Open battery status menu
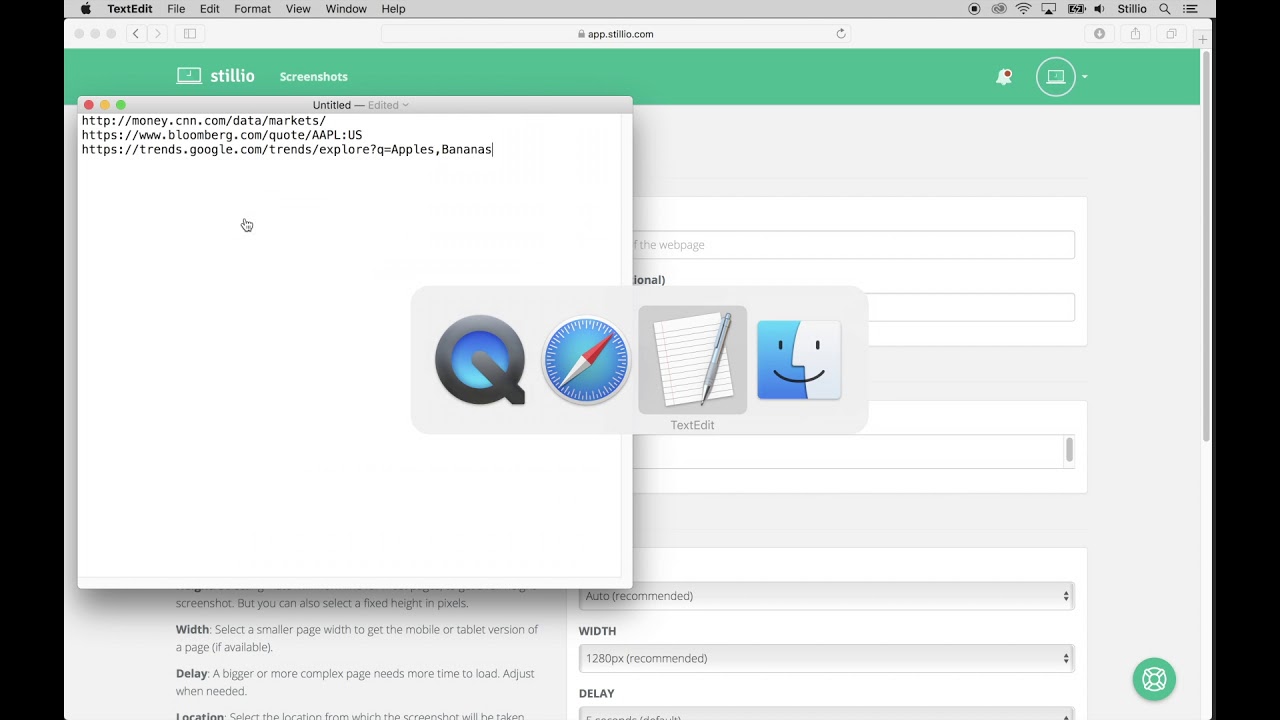Viewport: 1280px width, 720px height. [x=1077, y=9]
